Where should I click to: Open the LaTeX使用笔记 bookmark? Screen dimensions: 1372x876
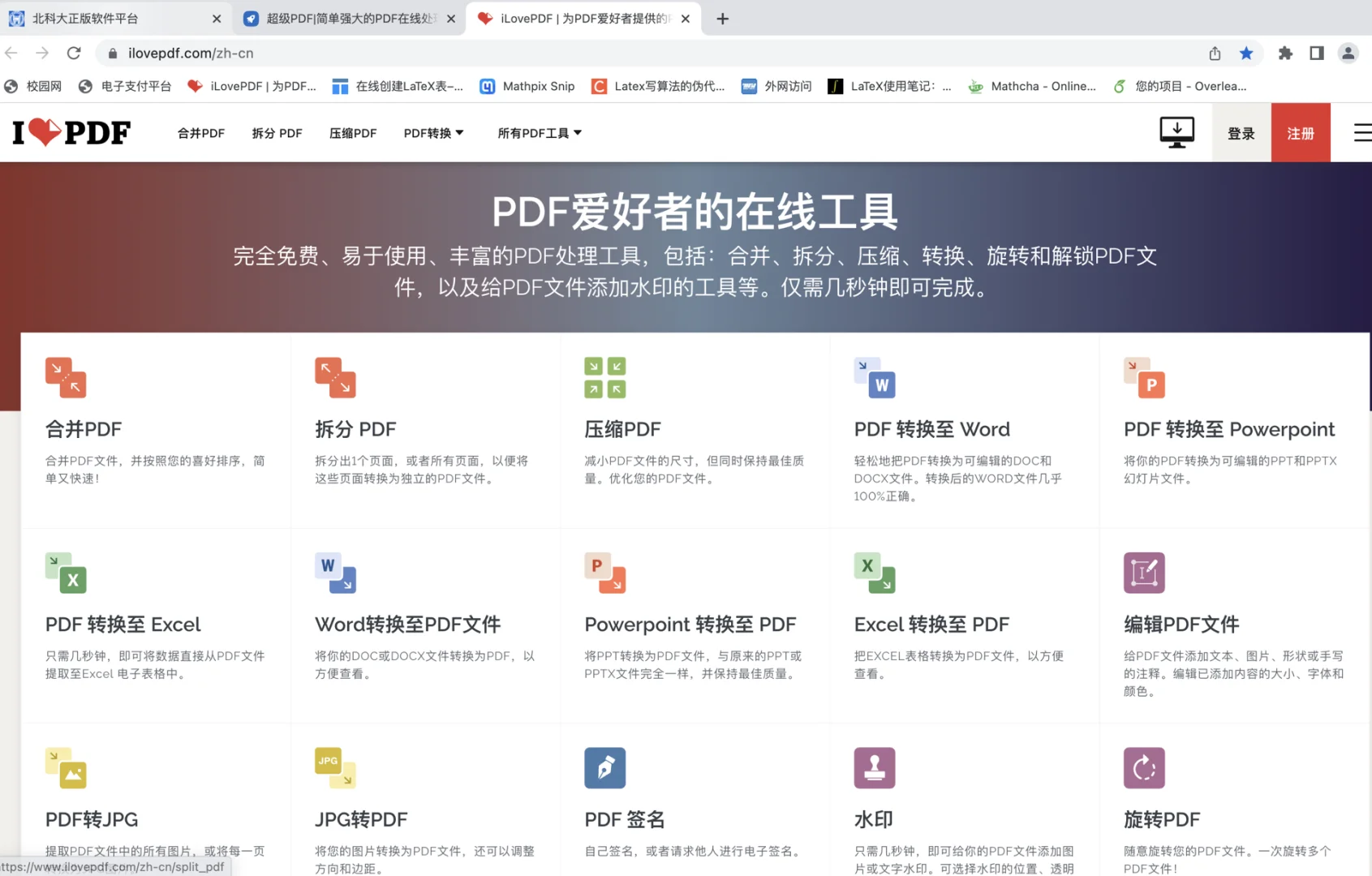pos(889,86)
